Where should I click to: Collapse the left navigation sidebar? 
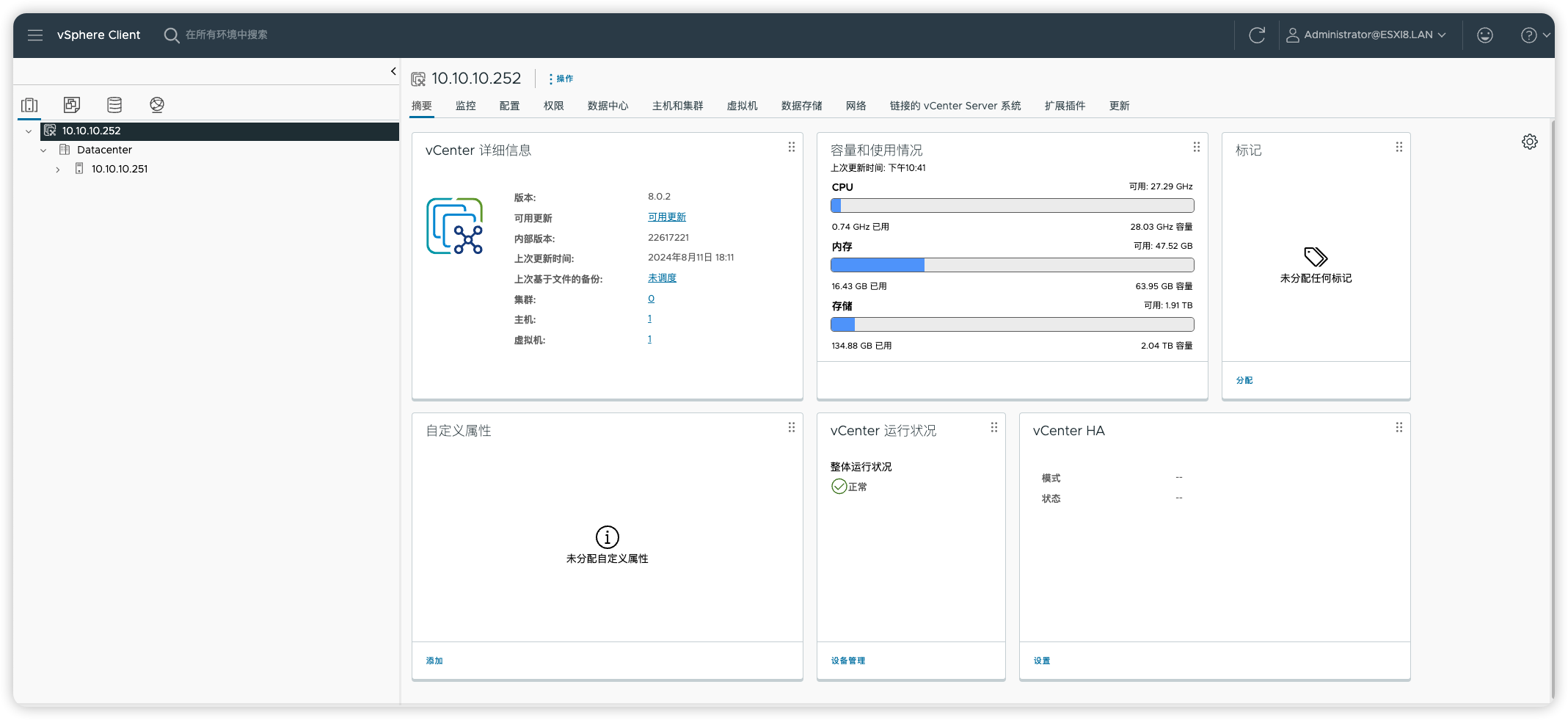393,71
